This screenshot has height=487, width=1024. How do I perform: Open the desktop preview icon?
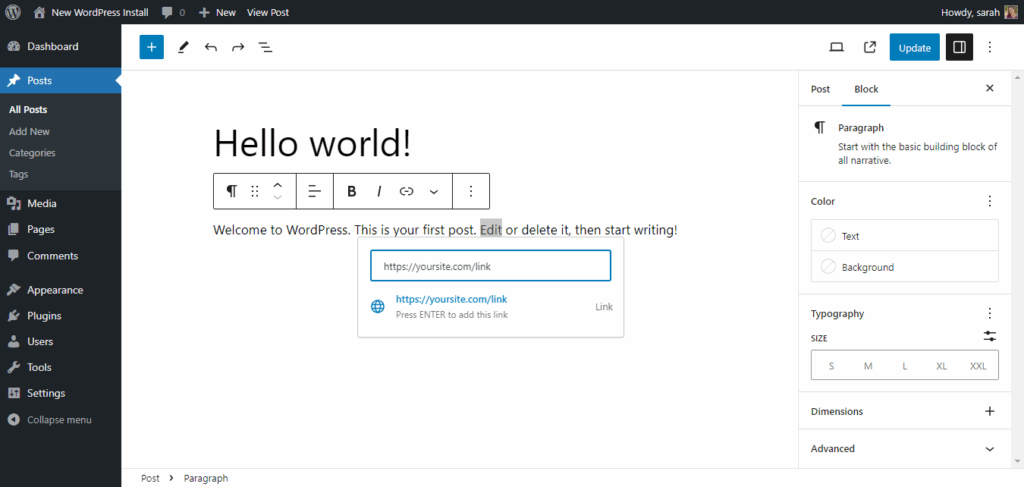coord(837,47)
